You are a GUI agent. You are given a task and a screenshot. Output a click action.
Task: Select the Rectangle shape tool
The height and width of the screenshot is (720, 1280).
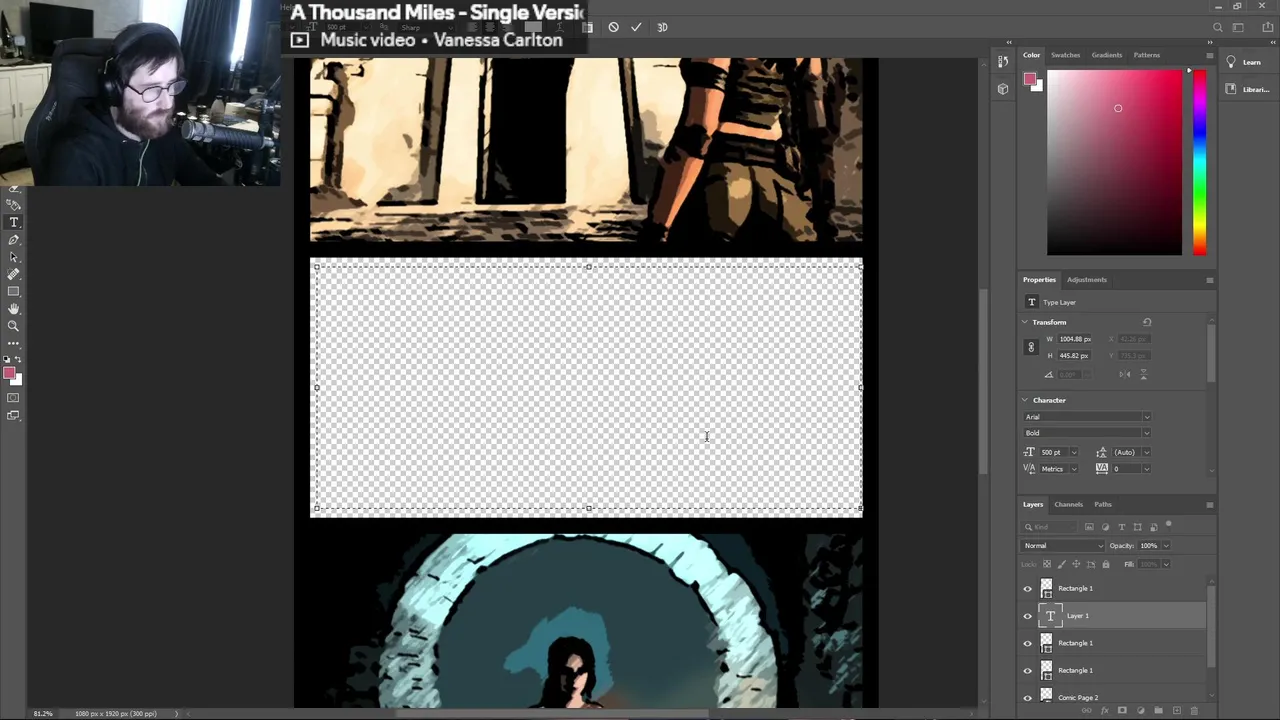(14, 291)
